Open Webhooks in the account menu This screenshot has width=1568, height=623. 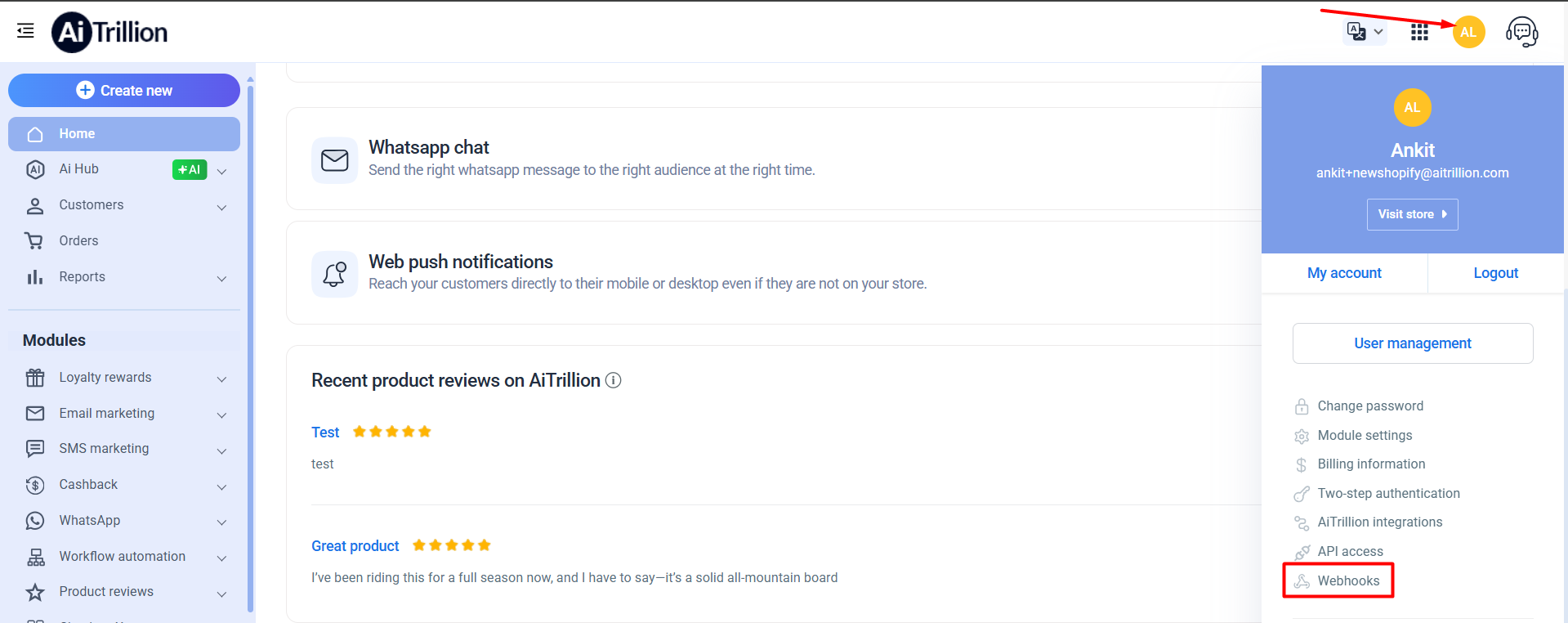1347,580
